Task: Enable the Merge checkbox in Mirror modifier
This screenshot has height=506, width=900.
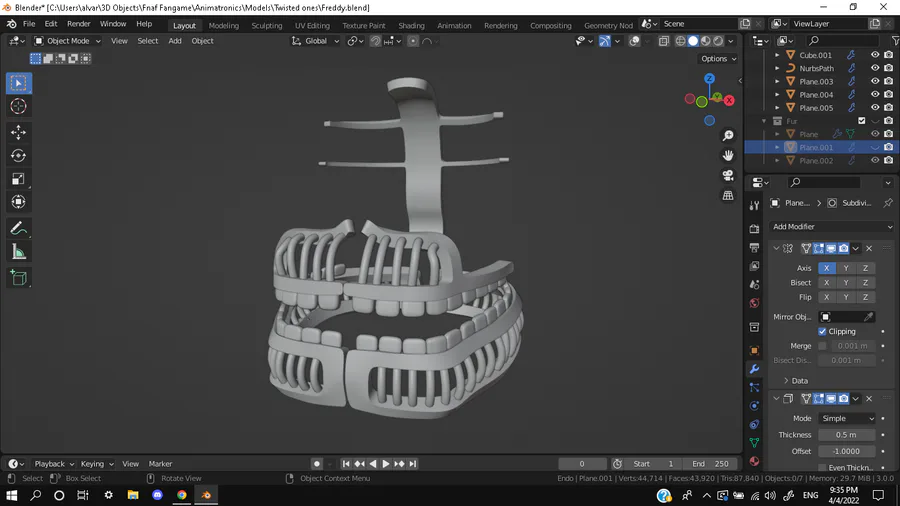Action: 822,346
